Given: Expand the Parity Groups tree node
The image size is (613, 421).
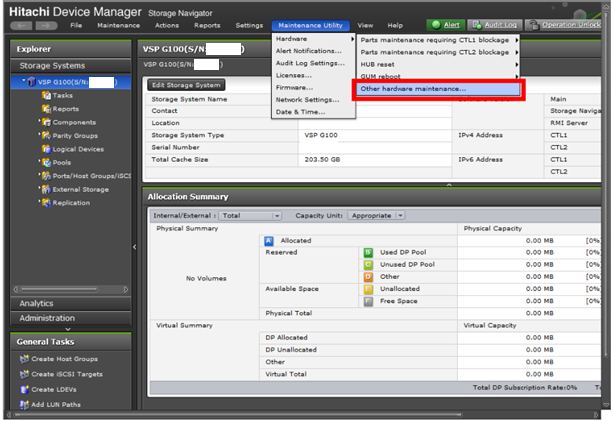Looking at the screenshot, I should (x=39, y=134).
